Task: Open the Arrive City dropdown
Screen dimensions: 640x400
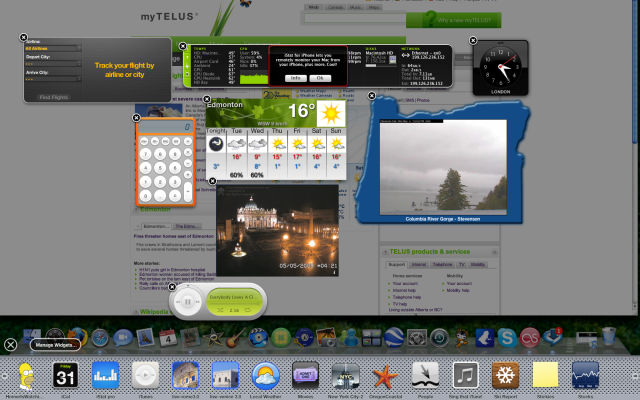Action: pos(53,79)
